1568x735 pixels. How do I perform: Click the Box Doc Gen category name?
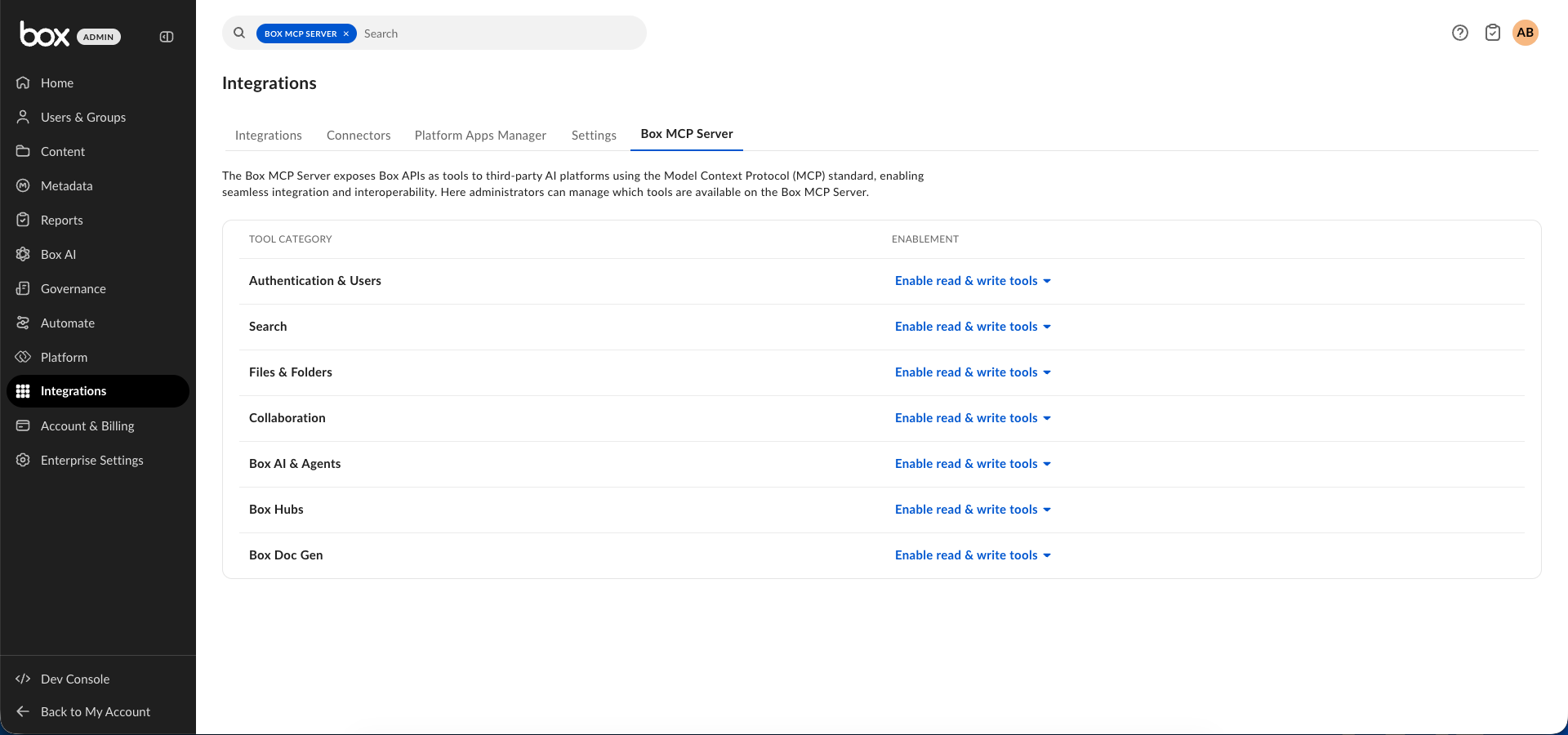[286, 555]
